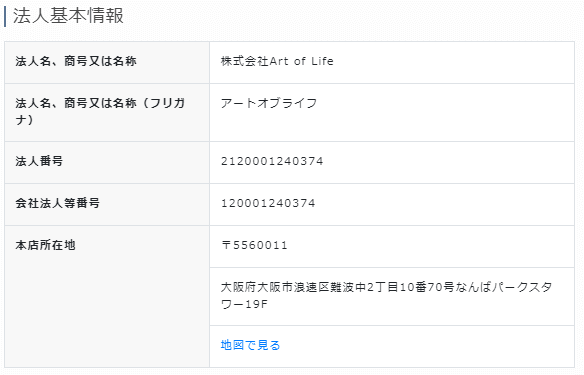584x375 pixels.
Task: Click the 会社法人等番号 row label
Action: point(57,203)
